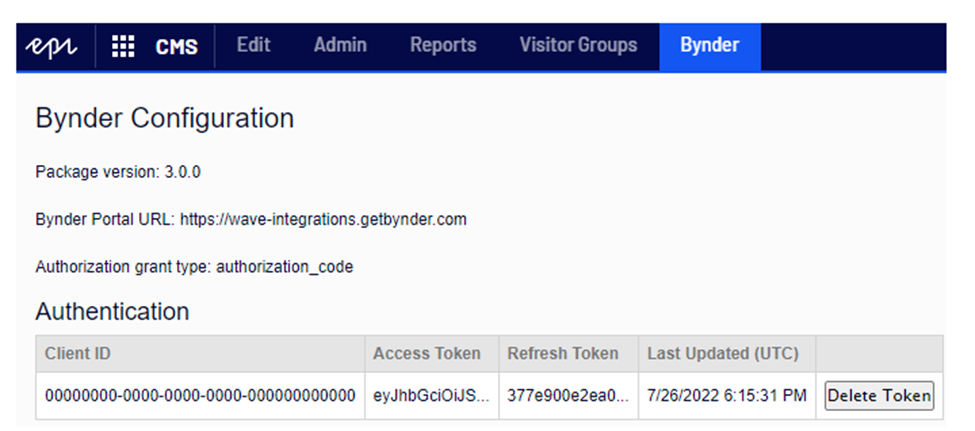
Task: Open the Visitor Groups tab
Action: (578, 45)
